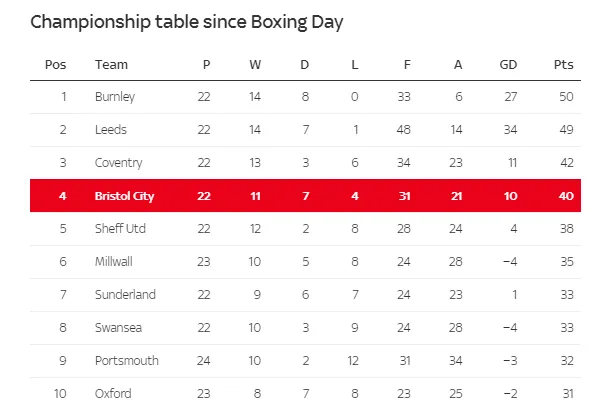Click Bristol City's 40 points cell
Screen dimensions: 604x420
(x=566, y=196)
